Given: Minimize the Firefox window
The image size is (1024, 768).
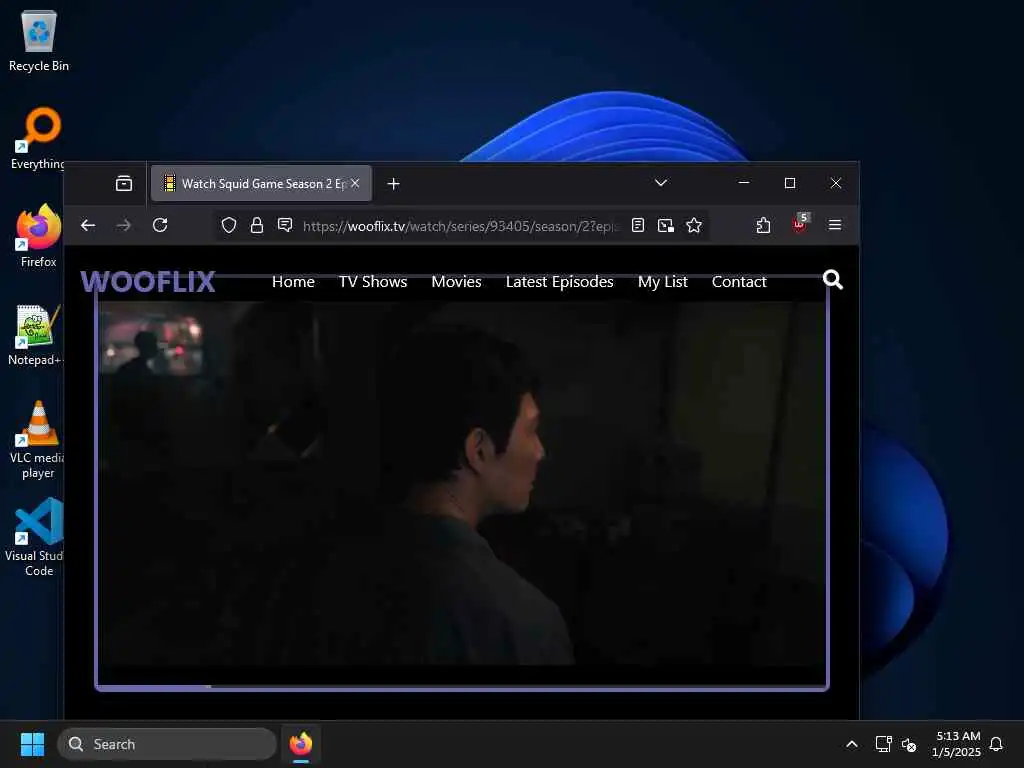Looking at the screenshot, I should [x=744, y=183].
